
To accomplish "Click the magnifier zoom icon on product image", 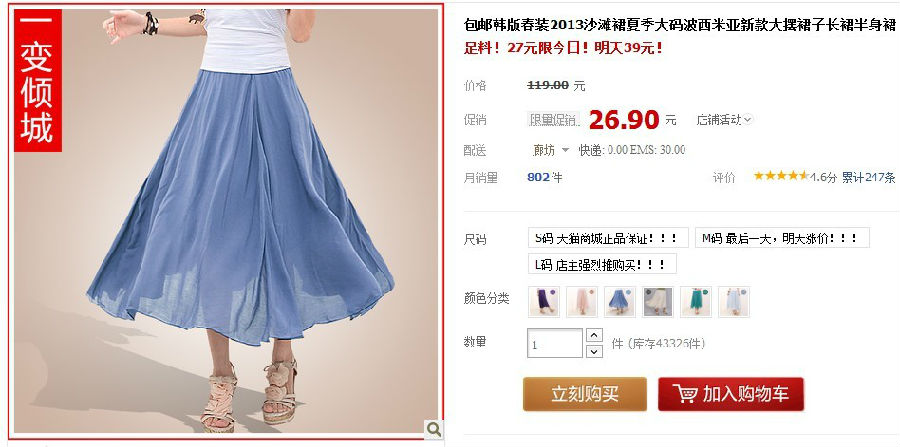I will pos(434,429).
